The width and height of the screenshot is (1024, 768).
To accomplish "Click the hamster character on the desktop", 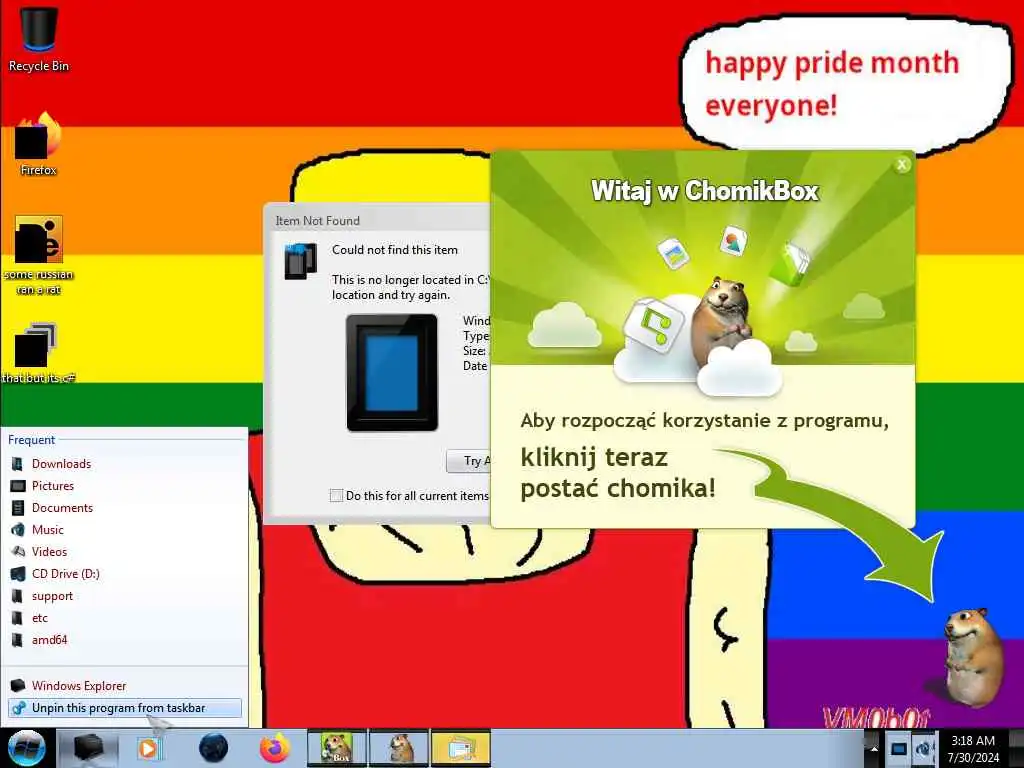I will pos(972,656).
